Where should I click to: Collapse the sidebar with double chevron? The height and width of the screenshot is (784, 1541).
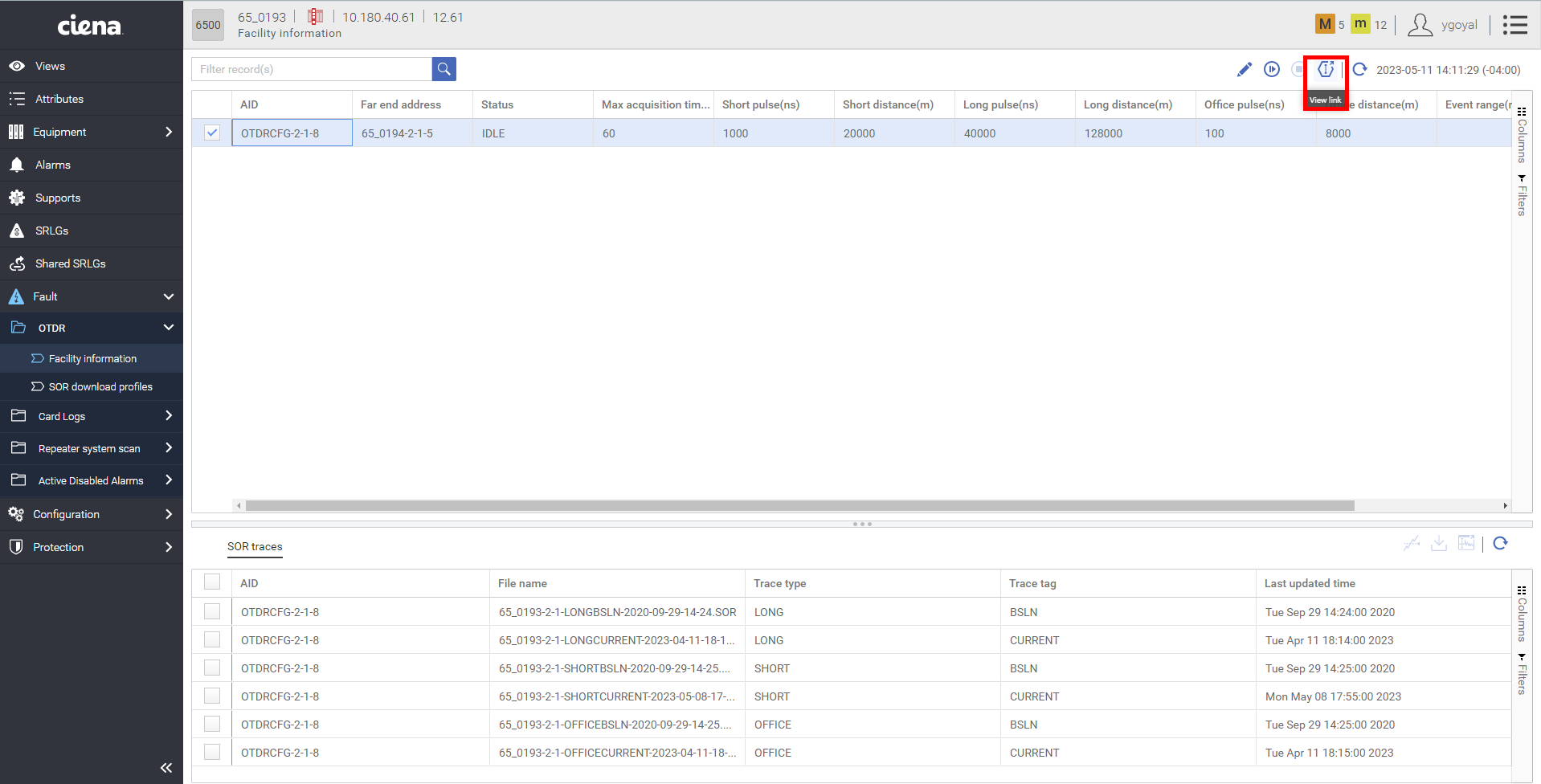click(x=166, y=768)
